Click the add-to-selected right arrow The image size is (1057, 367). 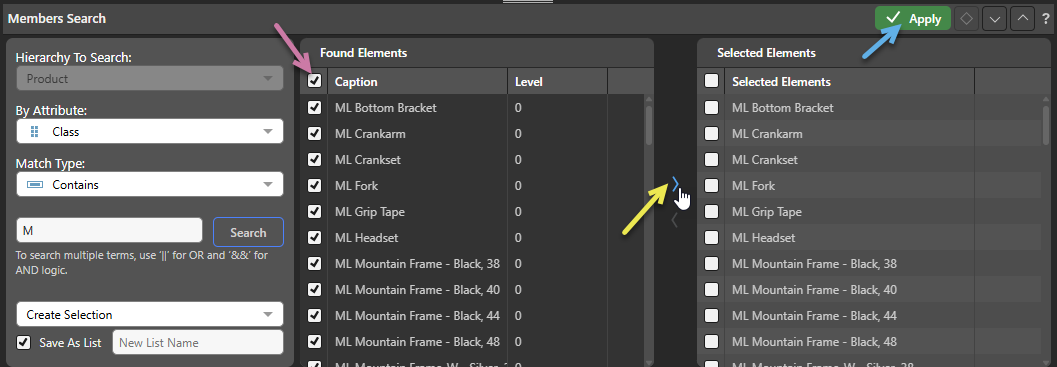tap(675, 186)
